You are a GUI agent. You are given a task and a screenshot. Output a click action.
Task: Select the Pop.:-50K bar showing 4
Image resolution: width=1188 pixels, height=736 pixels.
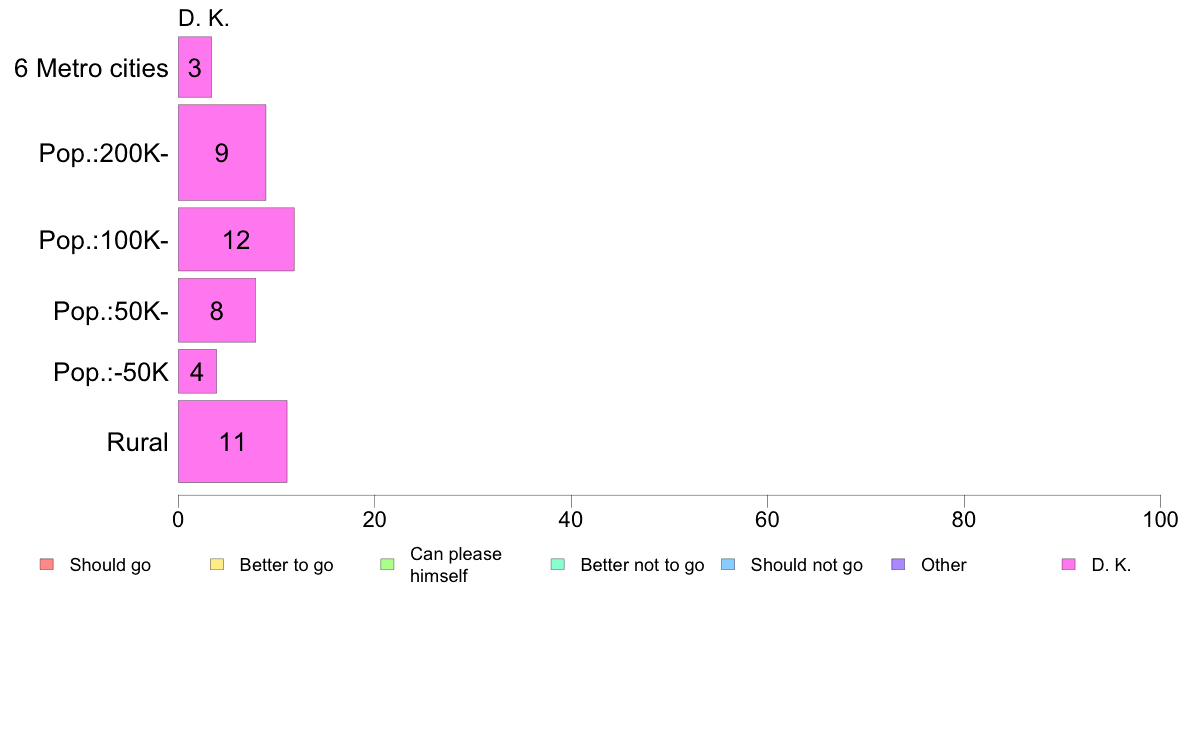pos(197,371)
